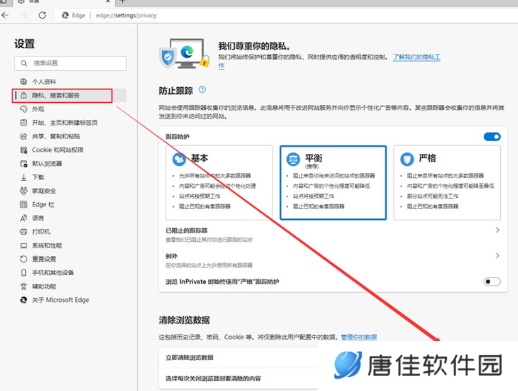Enable InPrivate strict tracking prevention toggle

[492, 282]
